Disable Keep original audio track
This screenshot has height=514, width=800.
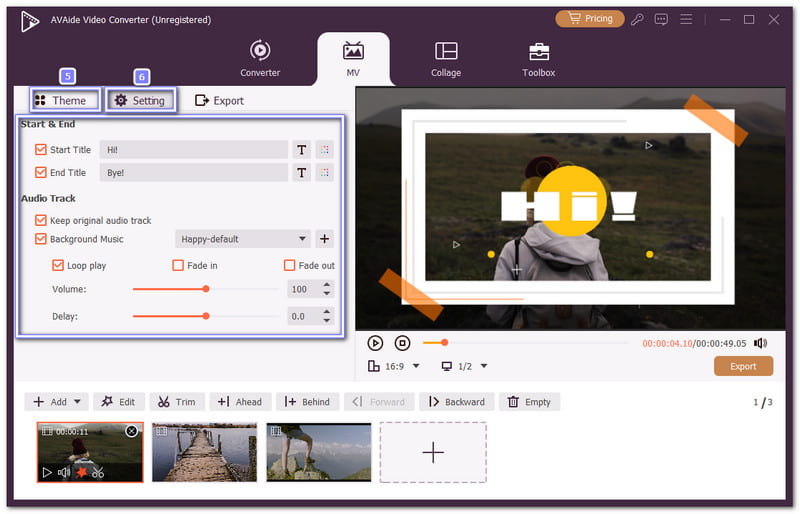[41, 220]
